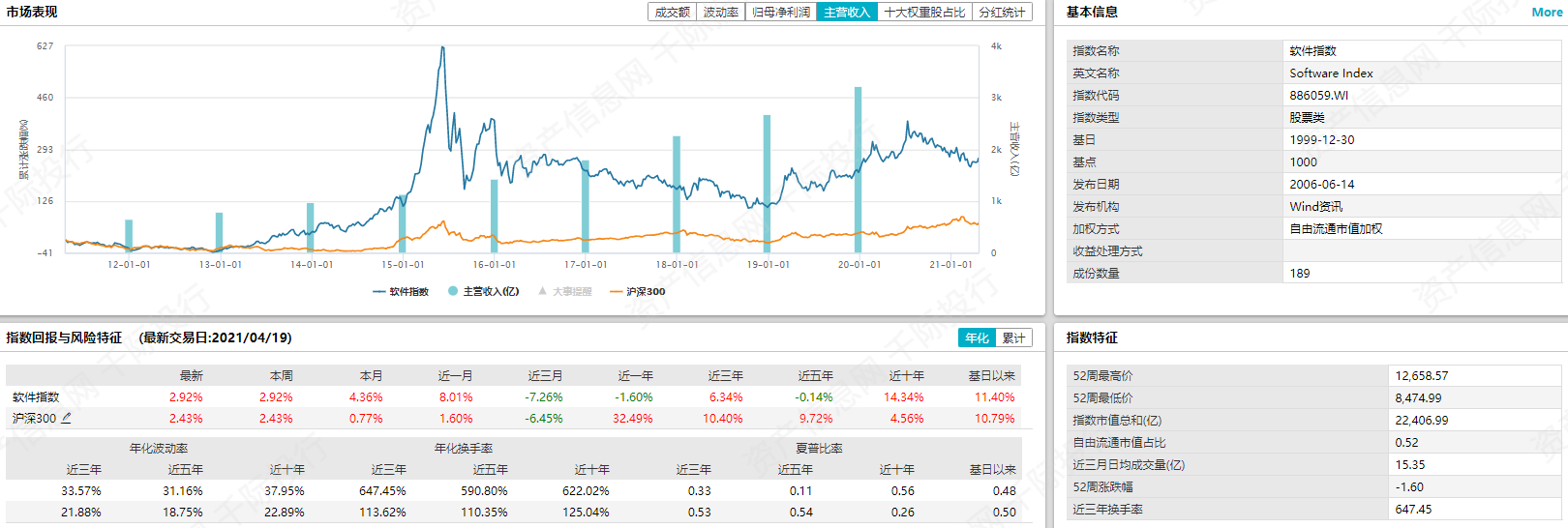Hide the 沪深300 series via chart legend
The width and height of the screenshot is (1568, 528).
point(637,291)
